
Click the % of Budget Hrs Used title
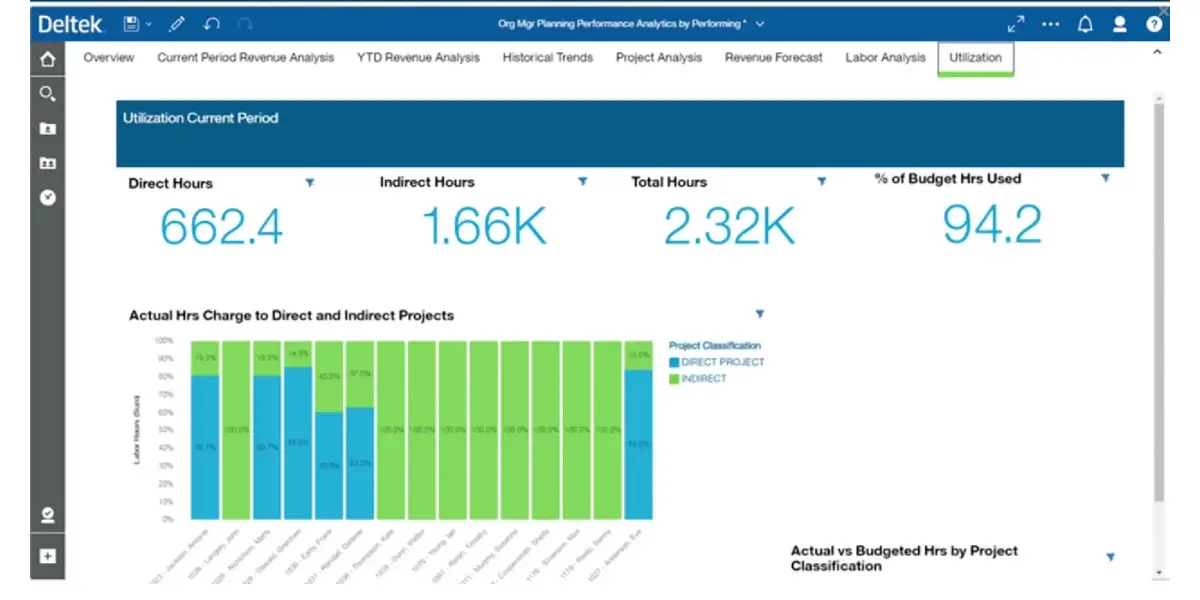(x=948, y=179)
